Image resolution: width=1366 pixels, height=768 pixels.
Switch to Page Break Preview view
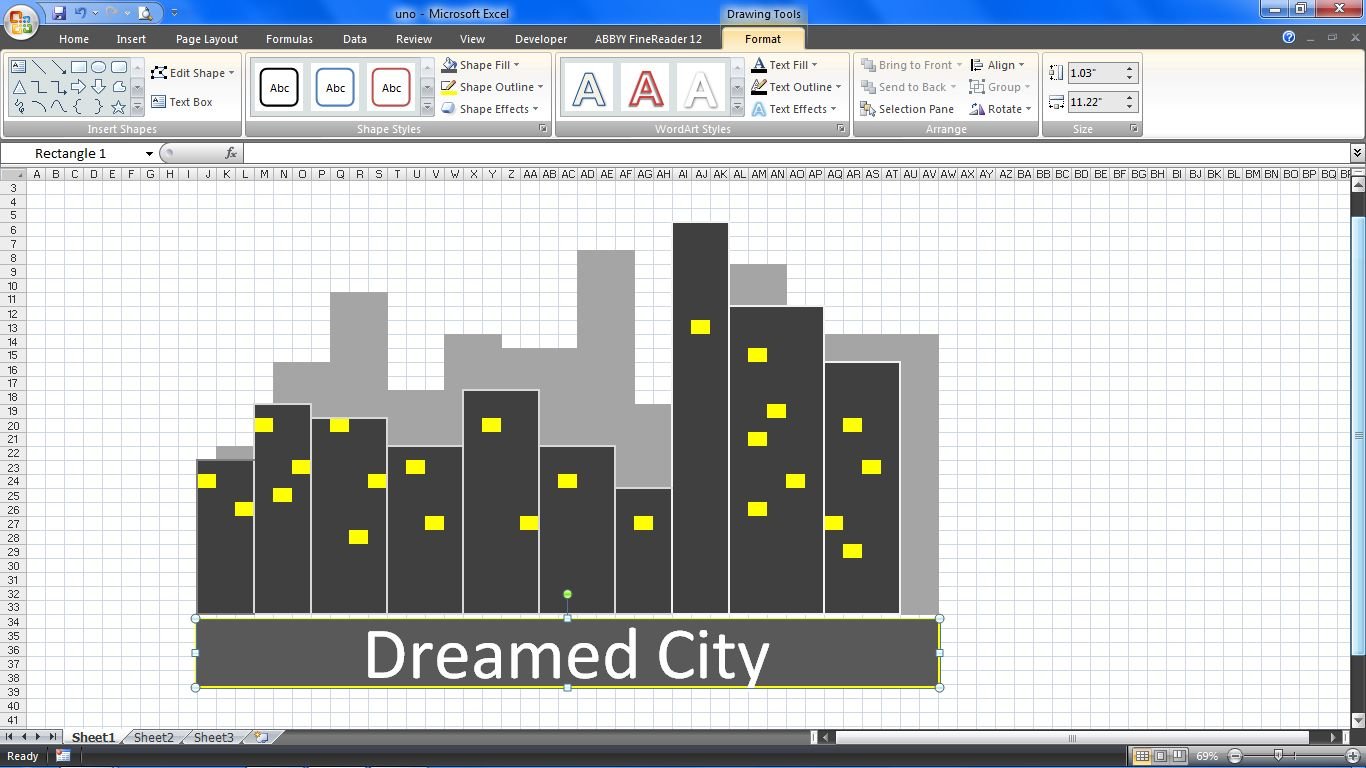pos(1180,756)
